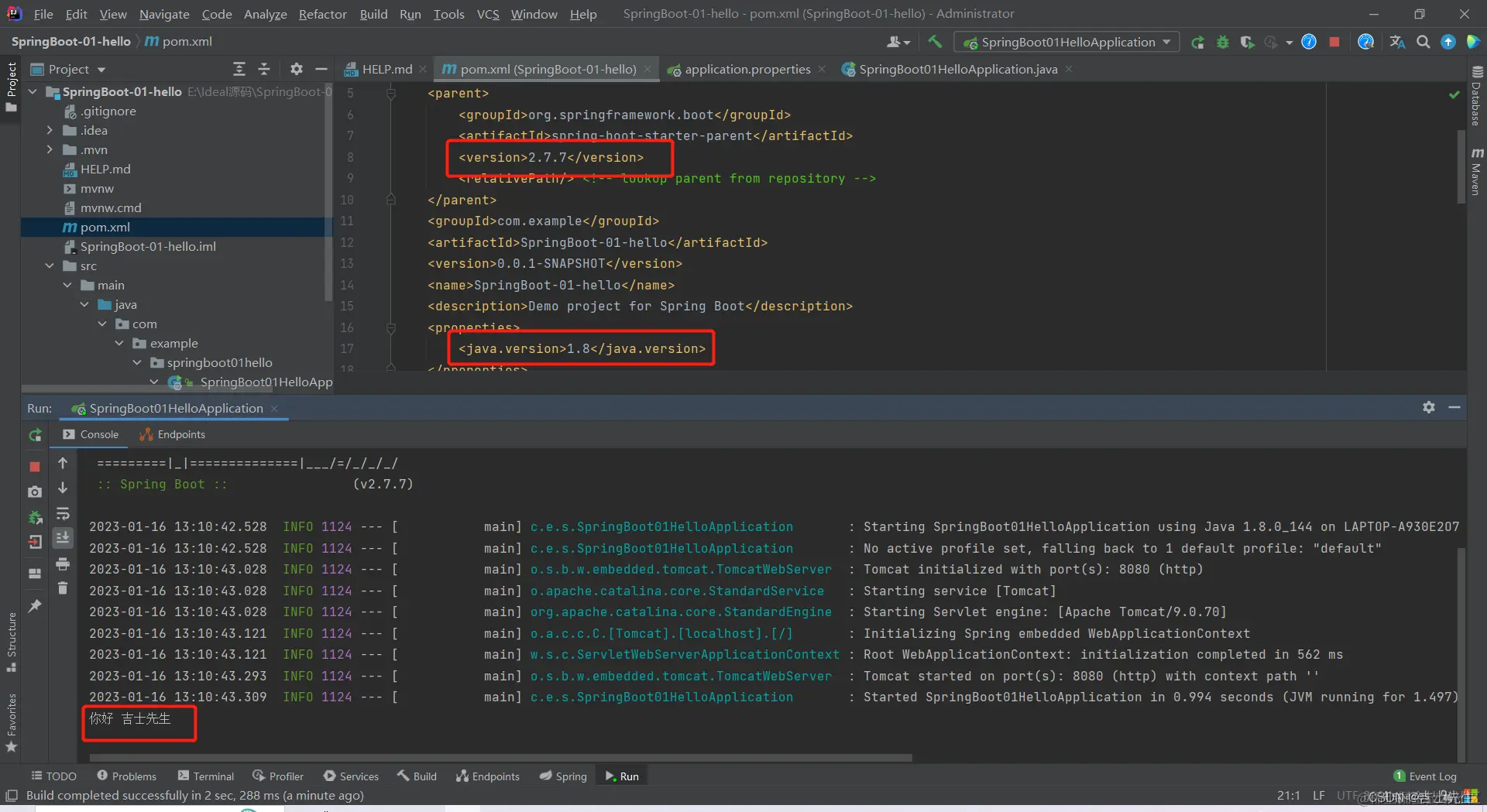Stop the running application in top toolbar

pos(1334,42)
